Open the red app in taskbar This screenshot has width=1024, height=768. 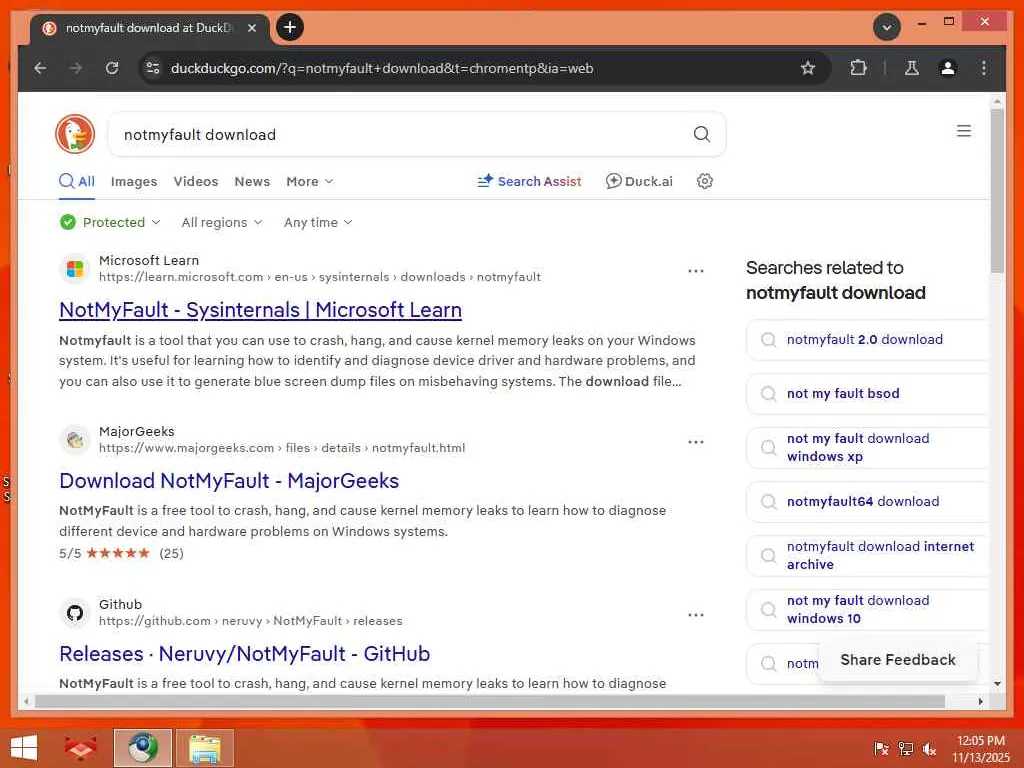(x=80, y=748)
